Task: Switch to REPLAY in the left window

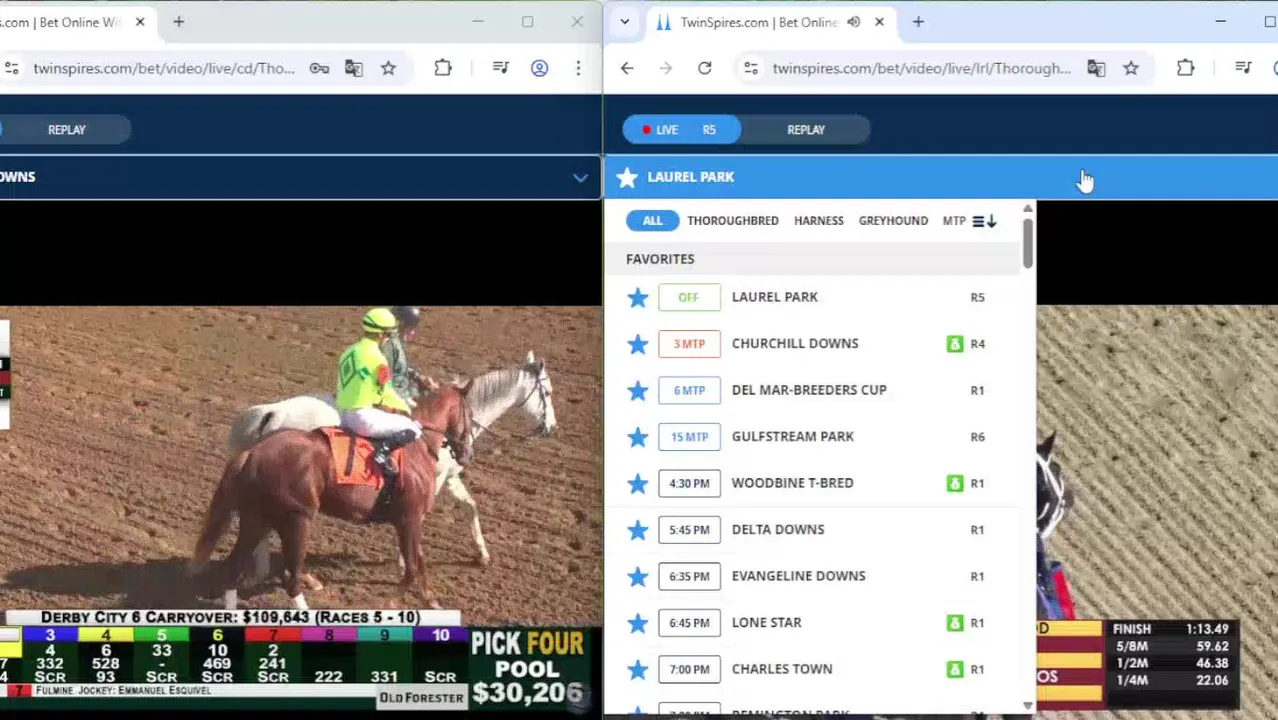Action: pos(67,130)
